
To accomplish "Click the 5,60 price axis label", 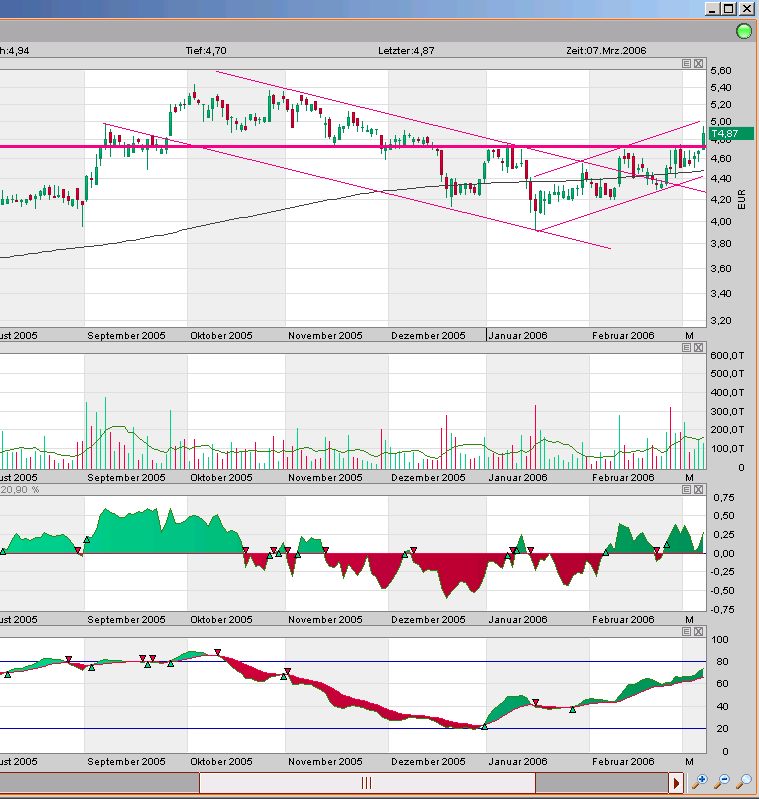I will (x=721, y=70).
